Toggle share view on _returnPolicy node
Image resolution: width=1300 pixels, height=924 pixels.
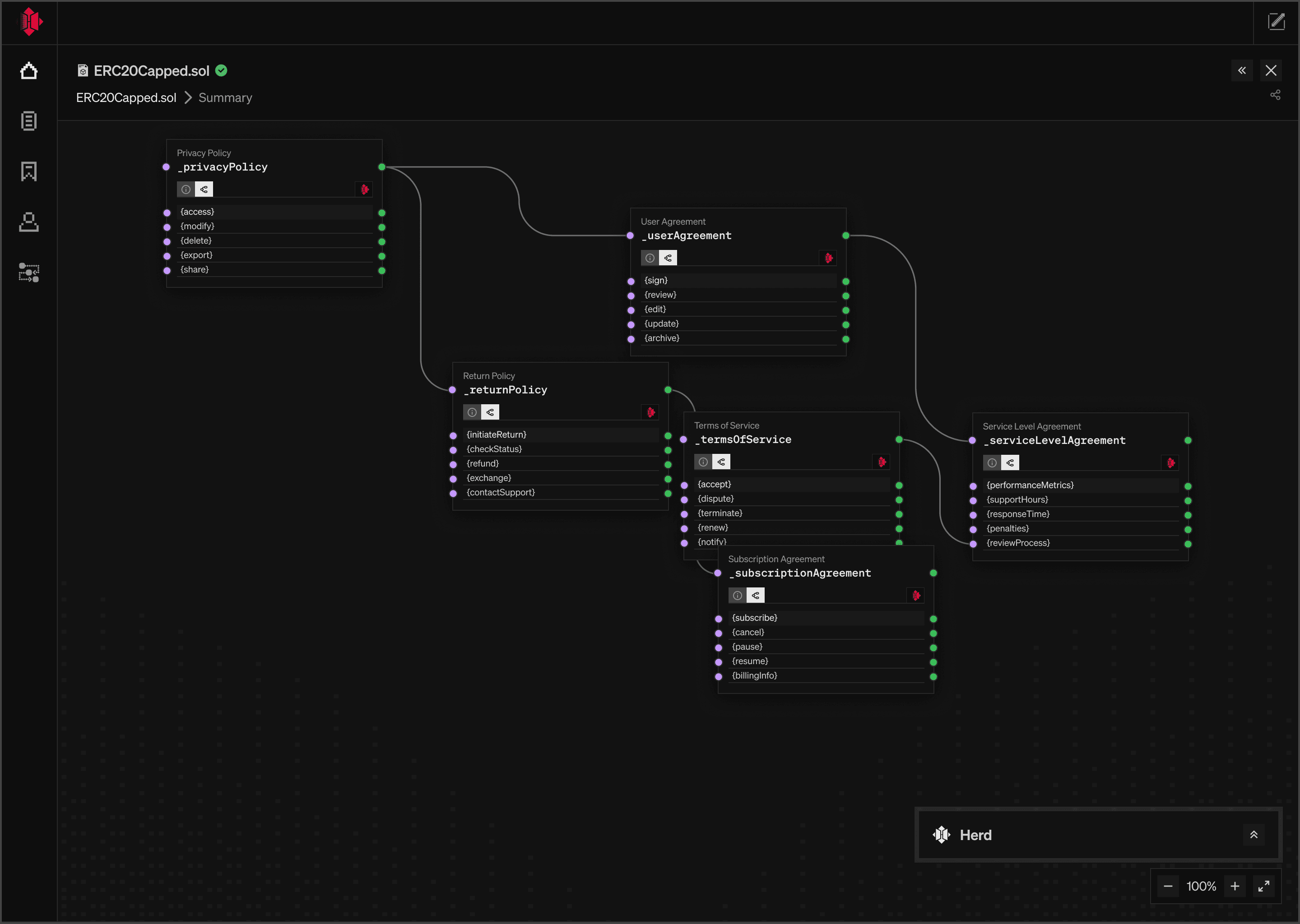(490, 412)
